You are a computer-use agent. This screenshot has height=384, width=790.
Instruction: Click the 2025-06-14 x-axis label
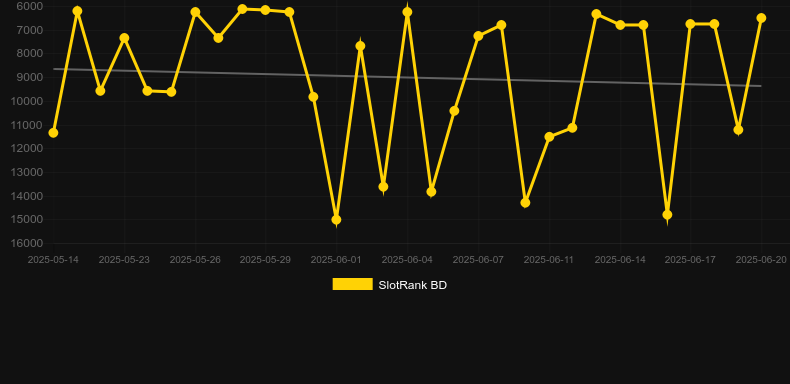(x=620, y=260)
